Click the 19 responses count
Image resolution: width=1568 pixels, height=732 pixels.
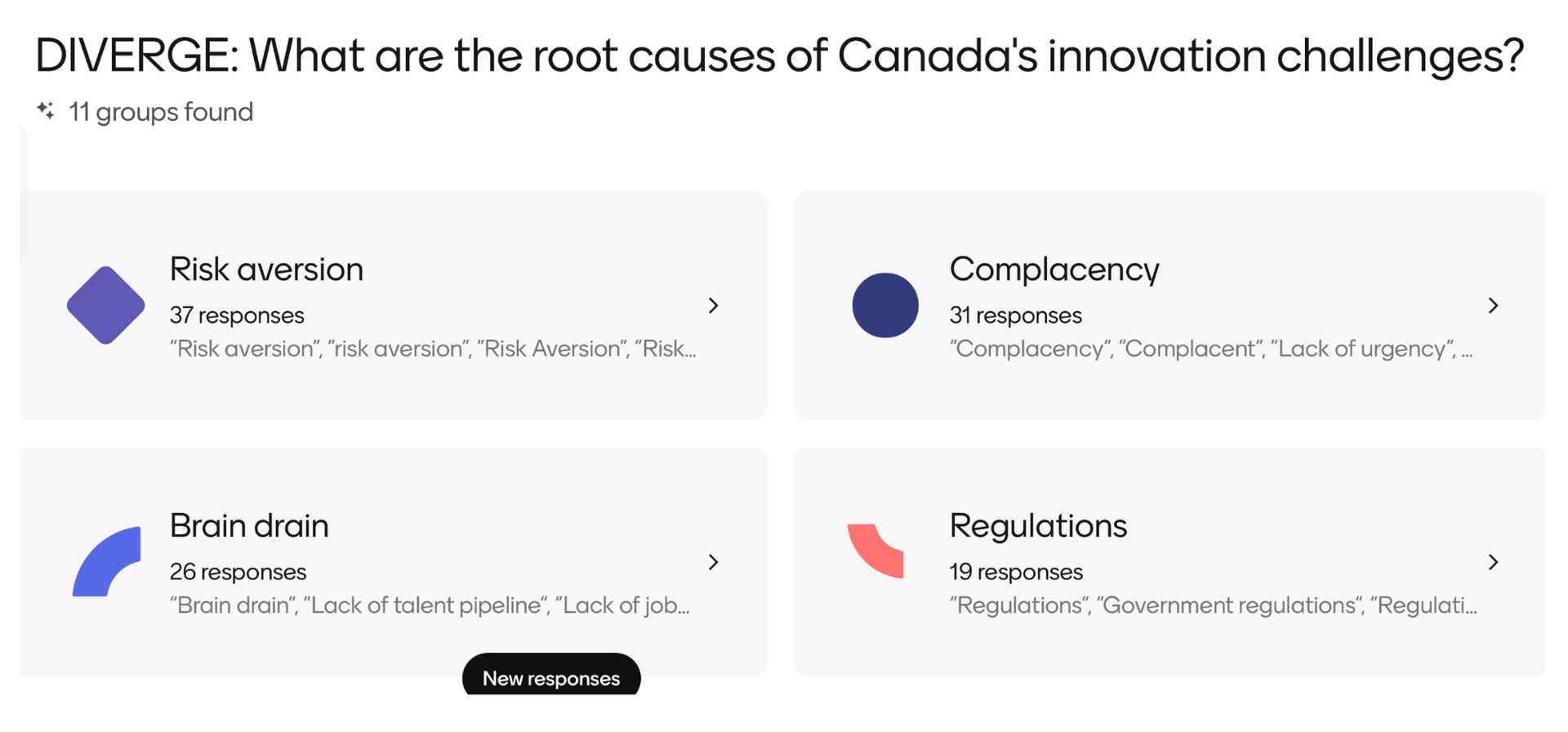[1016, 572]
